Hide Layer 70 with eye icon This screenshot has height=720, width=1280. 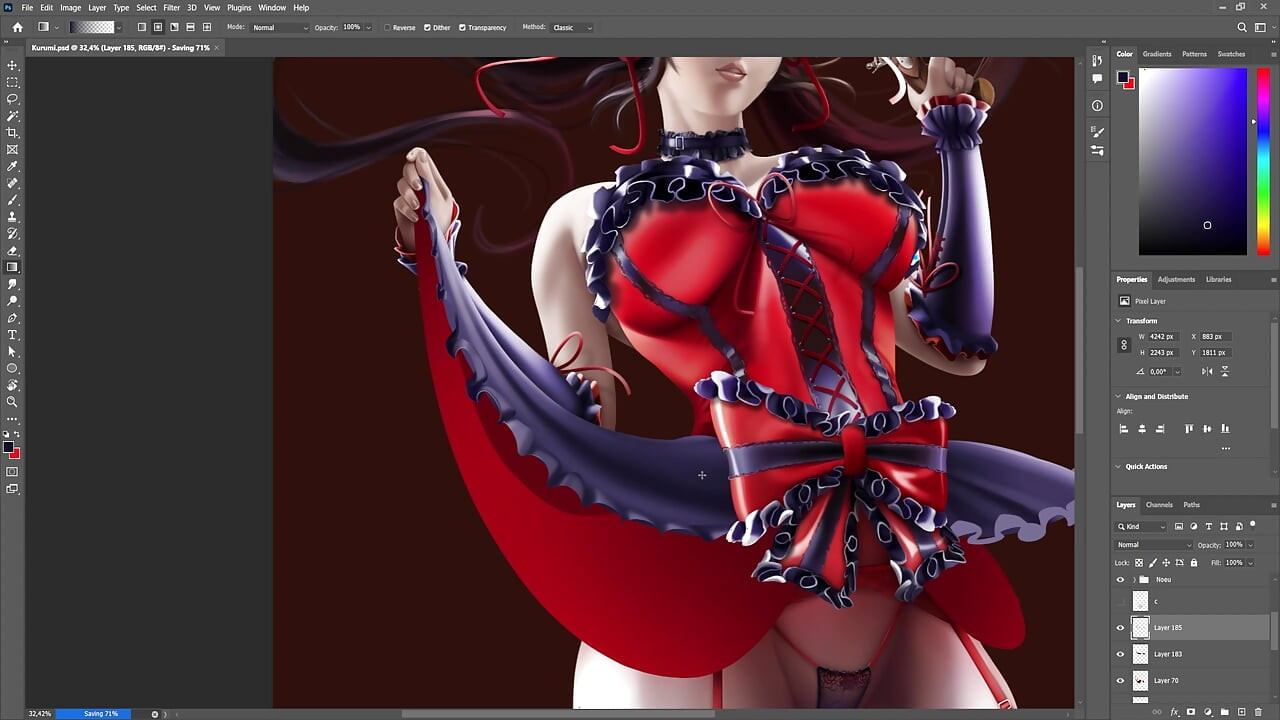click(1120, 680)
